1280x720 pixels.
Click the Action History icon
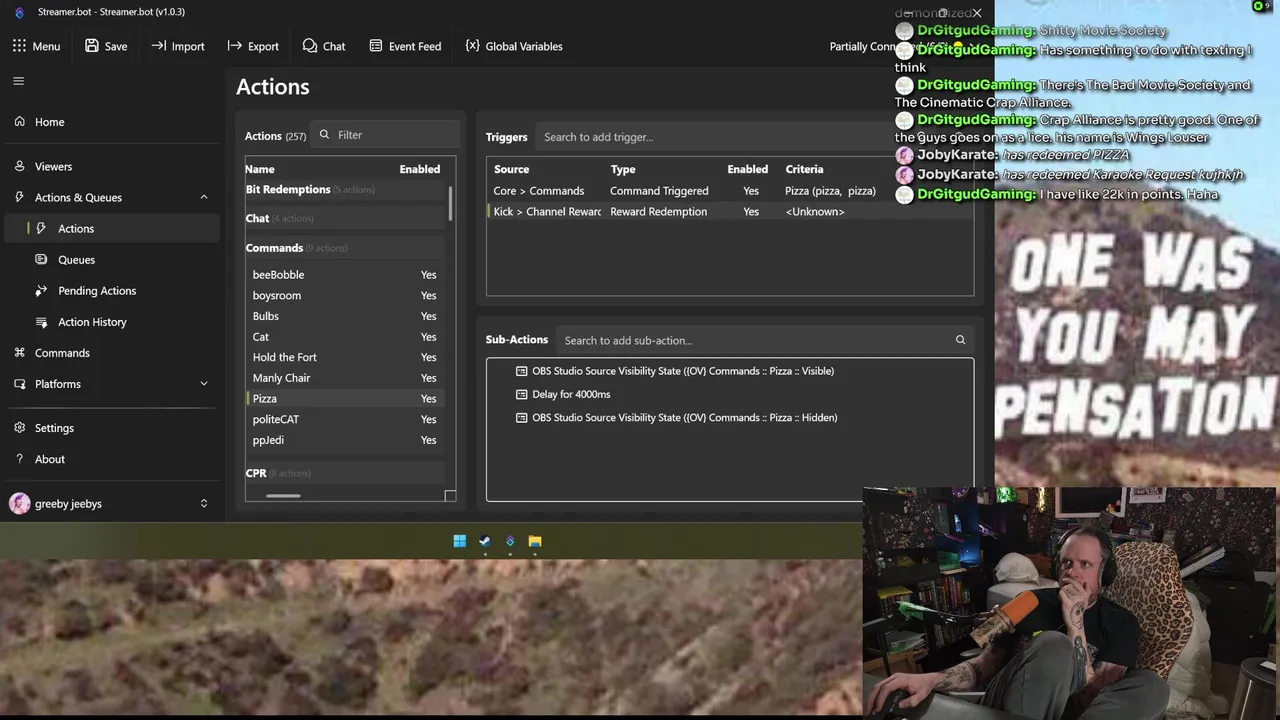tap(41, 322)
